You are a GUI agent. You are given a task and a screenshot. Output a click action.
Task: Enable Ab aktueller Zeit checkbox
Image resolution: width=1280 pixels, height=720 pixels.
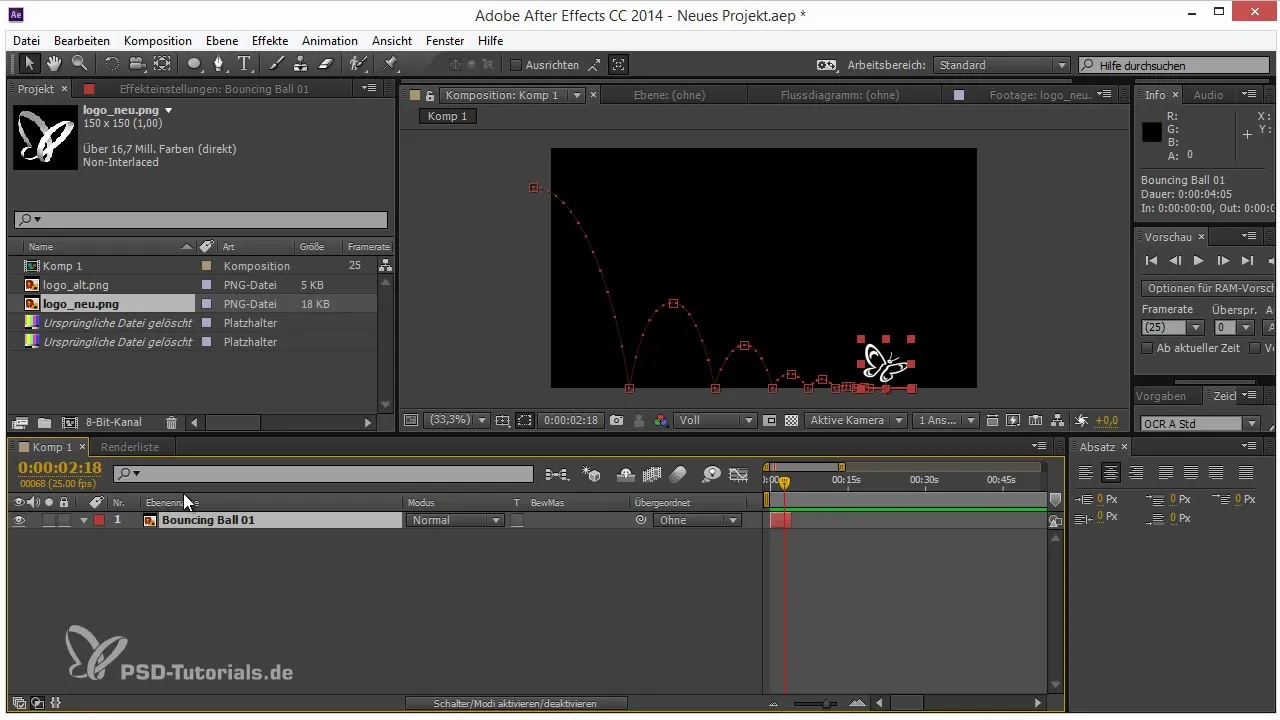point(1147,348)
